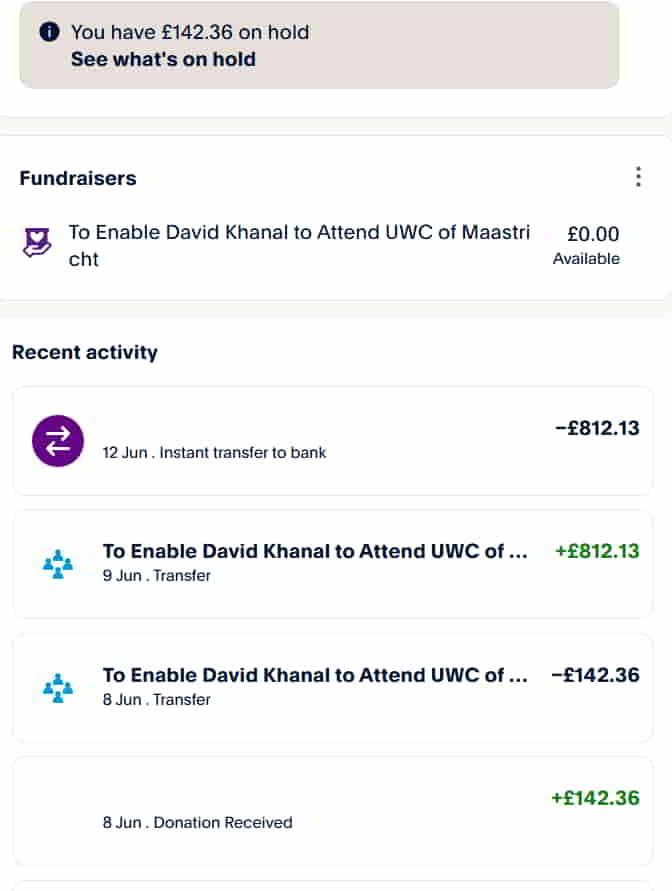672x891 pixels.
Task: Click the circular icon of the 12 Jun activity
Action: (57, 441)
